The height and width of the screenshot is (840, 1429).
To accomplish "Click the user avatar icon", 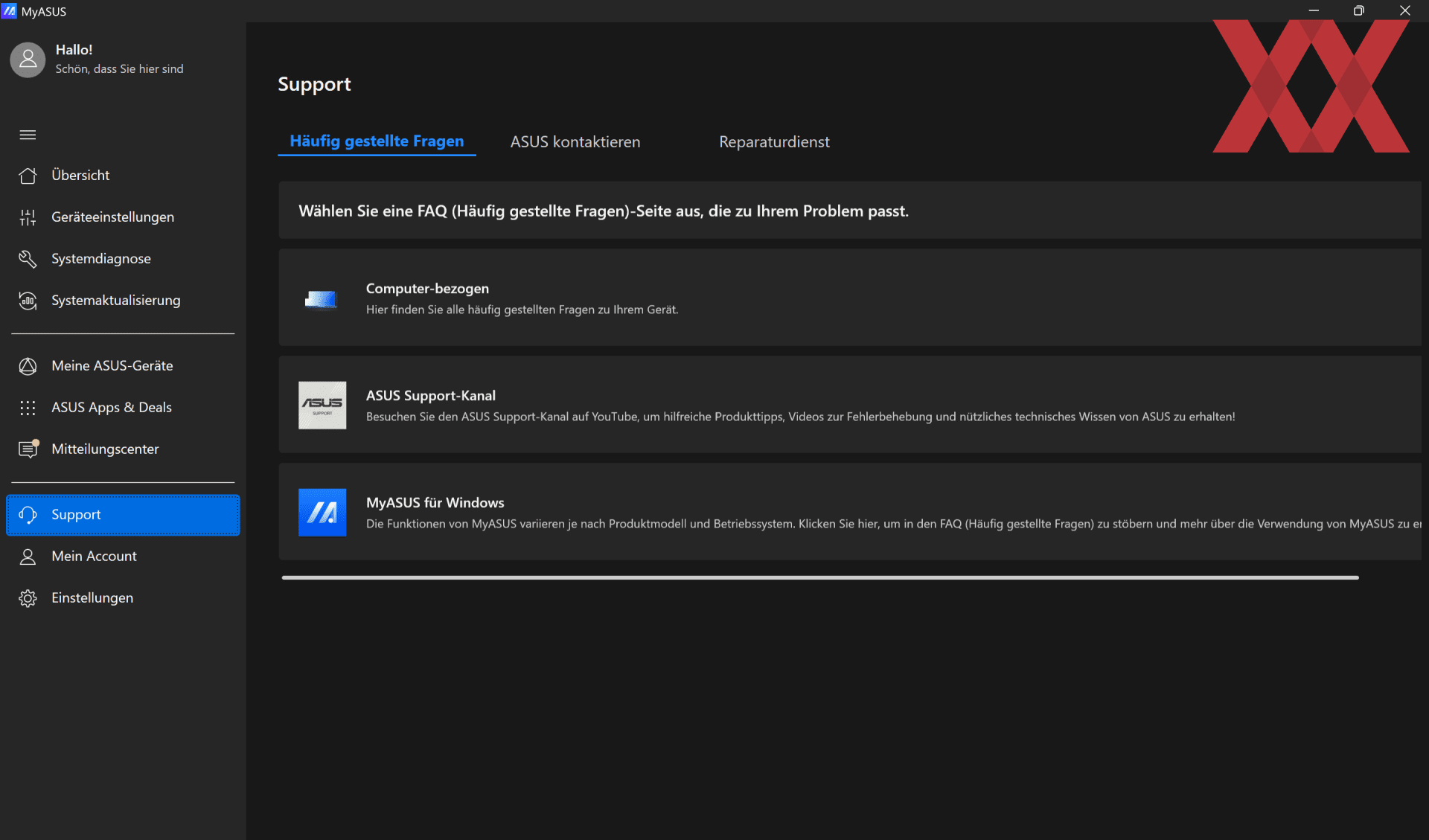I will click(28, 59).
